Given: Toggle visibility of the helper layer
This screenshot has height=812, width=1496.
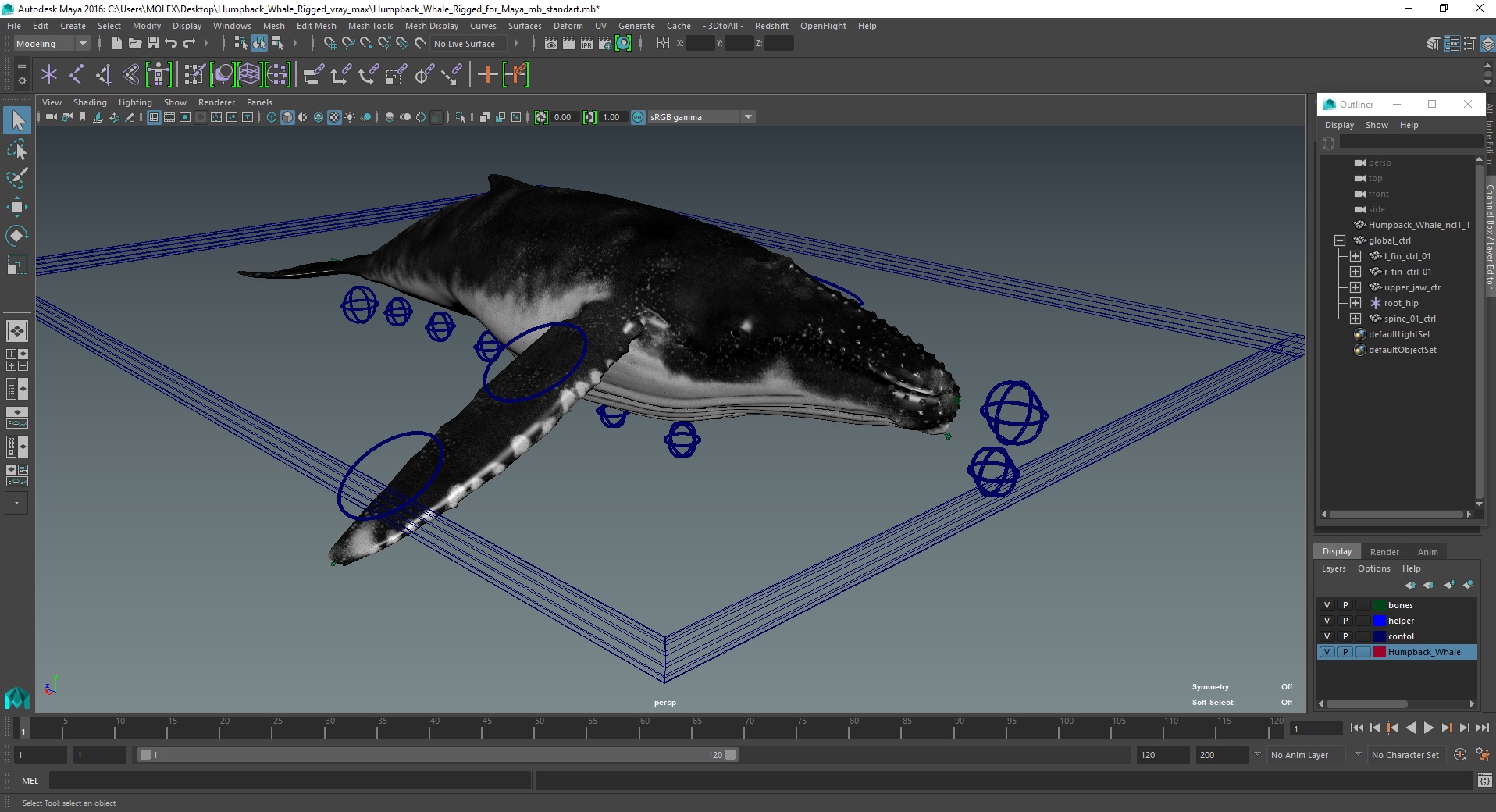Looking at the screenshot, I should tap(1327, 621).
